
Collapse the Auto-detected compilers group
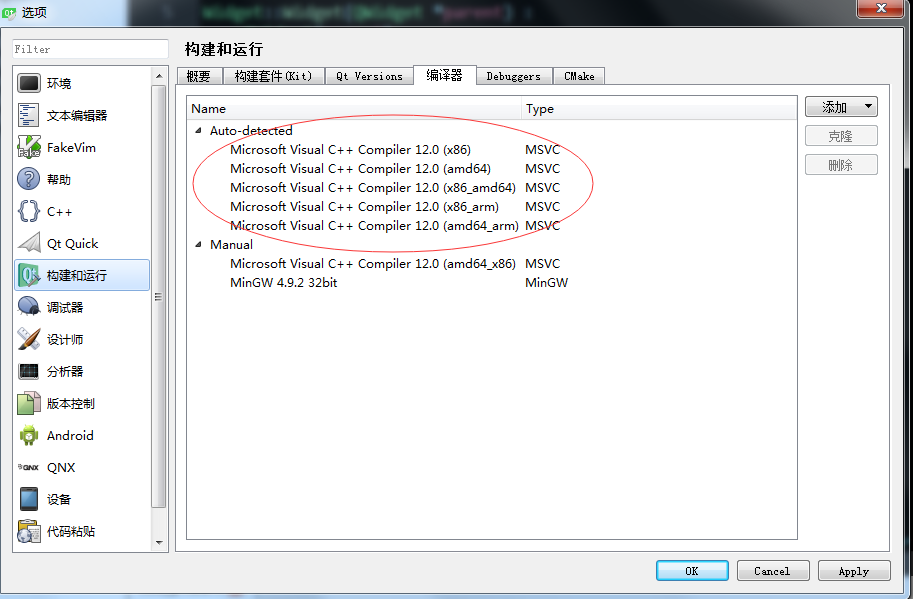tap(198, 130)
